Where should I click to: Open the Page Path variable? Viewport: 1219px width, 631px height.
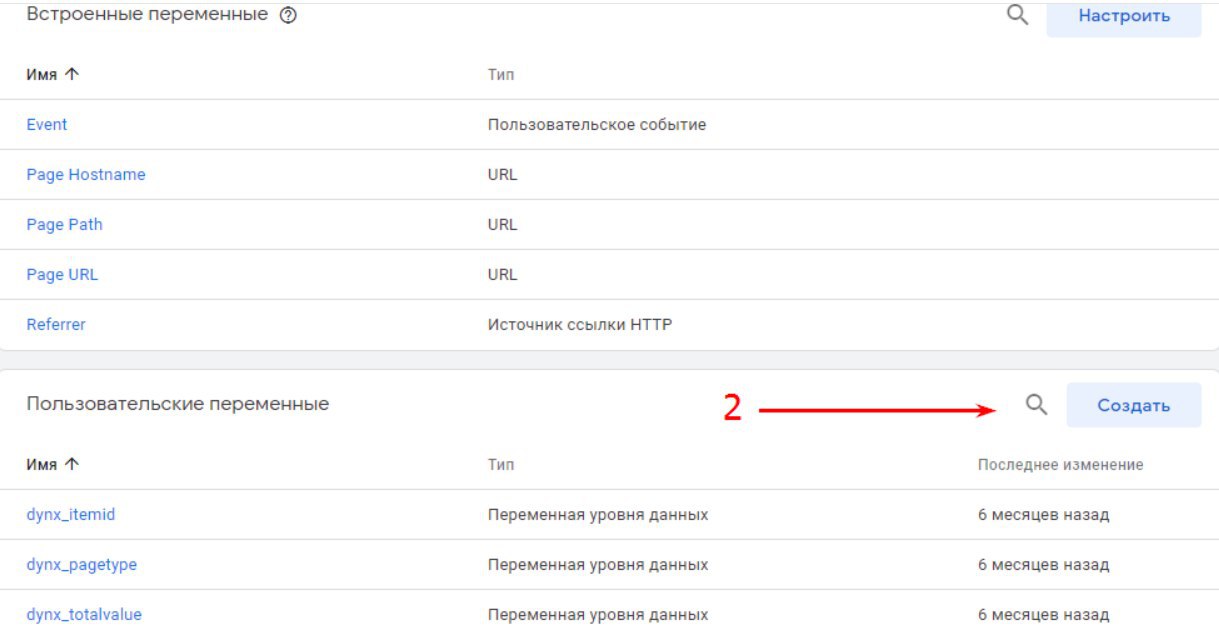pos(64,225)
